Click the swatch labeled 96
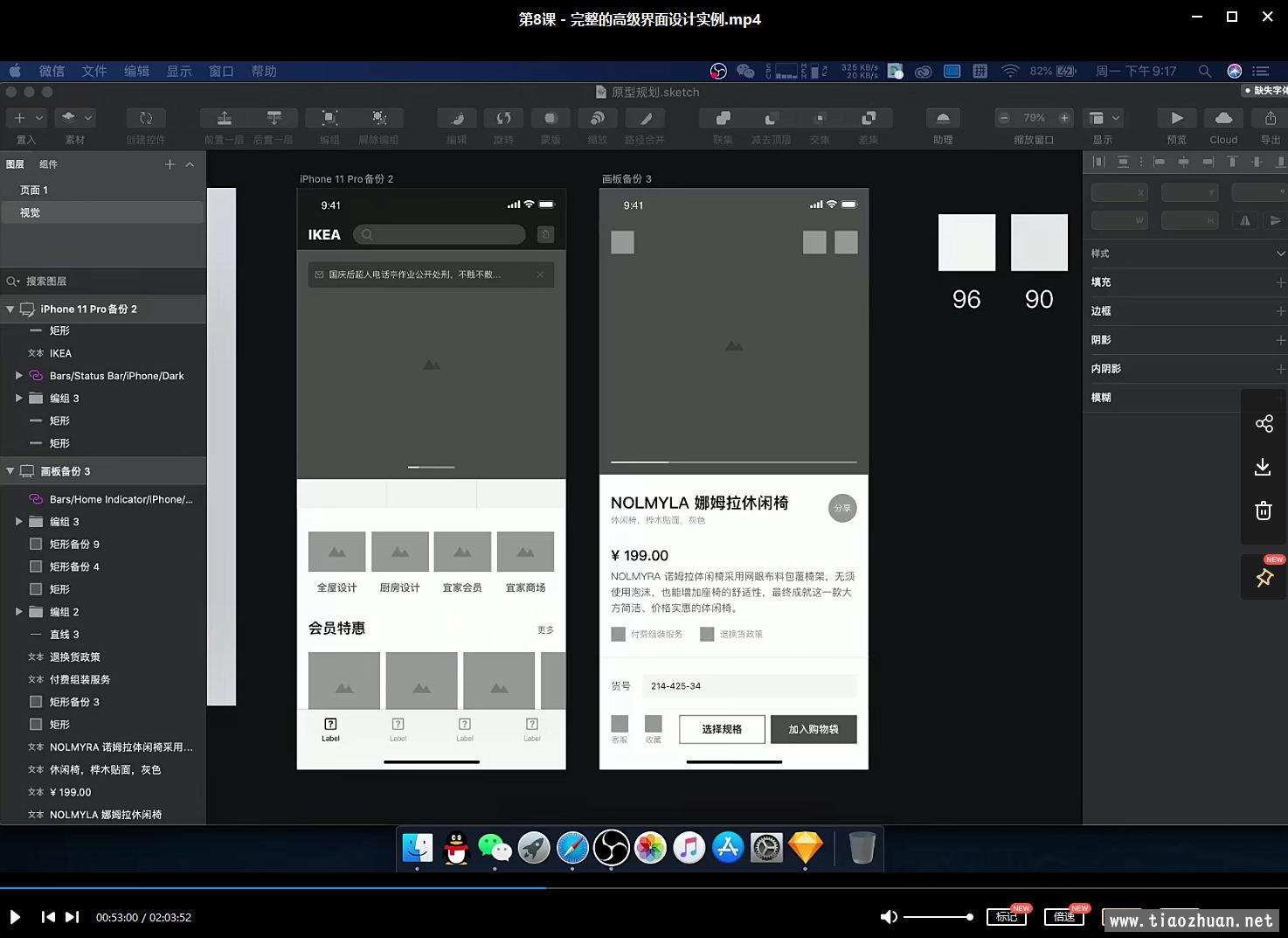 pos(966,242)
